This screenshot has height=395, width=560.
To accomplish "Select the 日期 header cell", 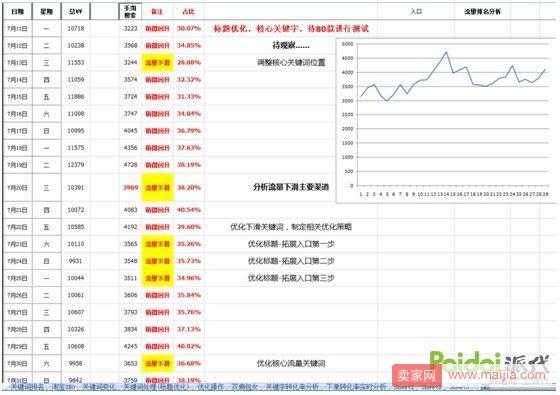I will tap(18, 11).
